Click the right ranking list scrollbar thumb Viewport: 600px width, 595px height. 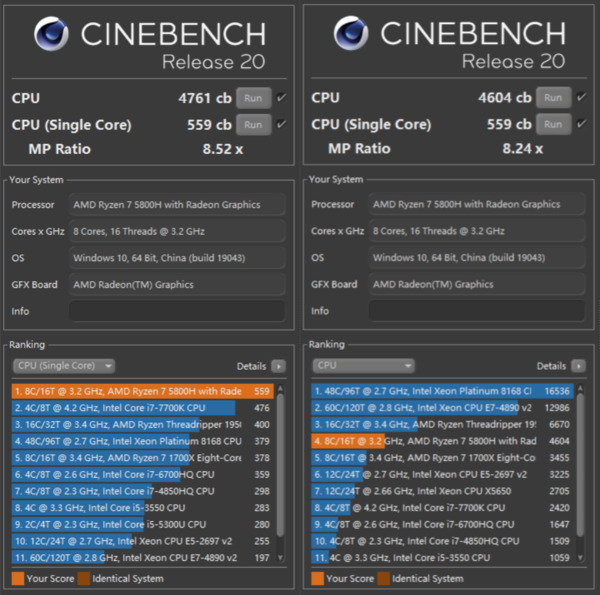pyautogui.click(x=580, y=465)
